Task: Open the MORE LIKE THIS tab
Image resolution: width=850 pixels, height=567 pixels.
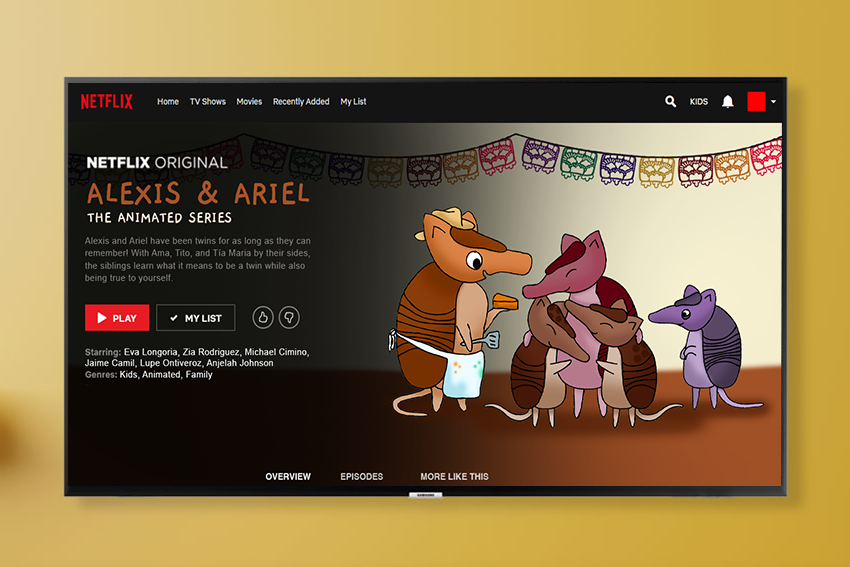Action: click(x=454, y=476)
